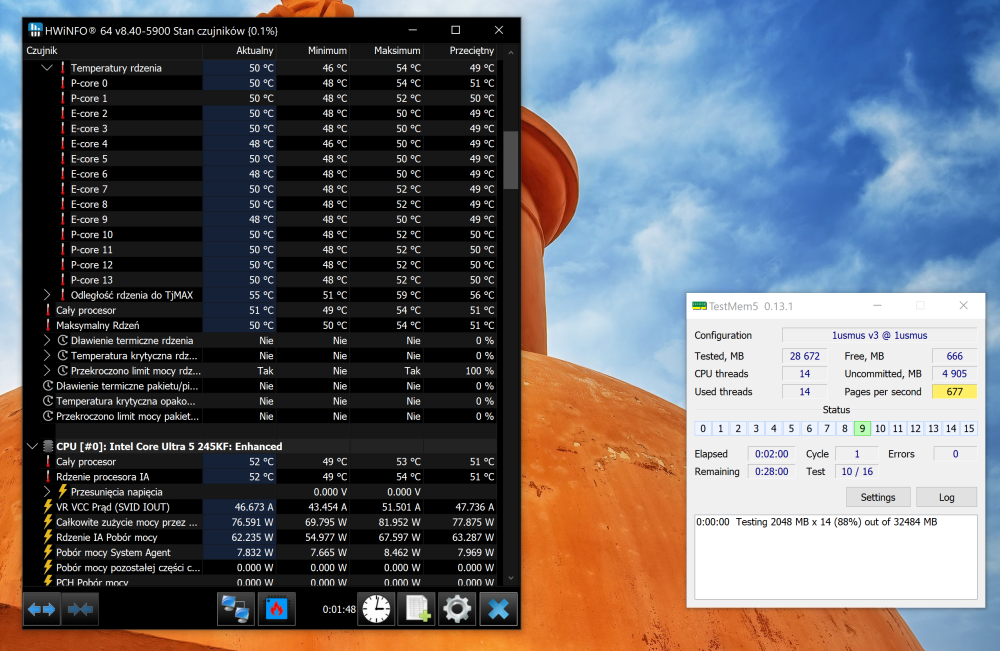Click the 1usmus v3 configuration field
The height and width of the screenshot is (651, 1000).
click(x=879, y=335)
